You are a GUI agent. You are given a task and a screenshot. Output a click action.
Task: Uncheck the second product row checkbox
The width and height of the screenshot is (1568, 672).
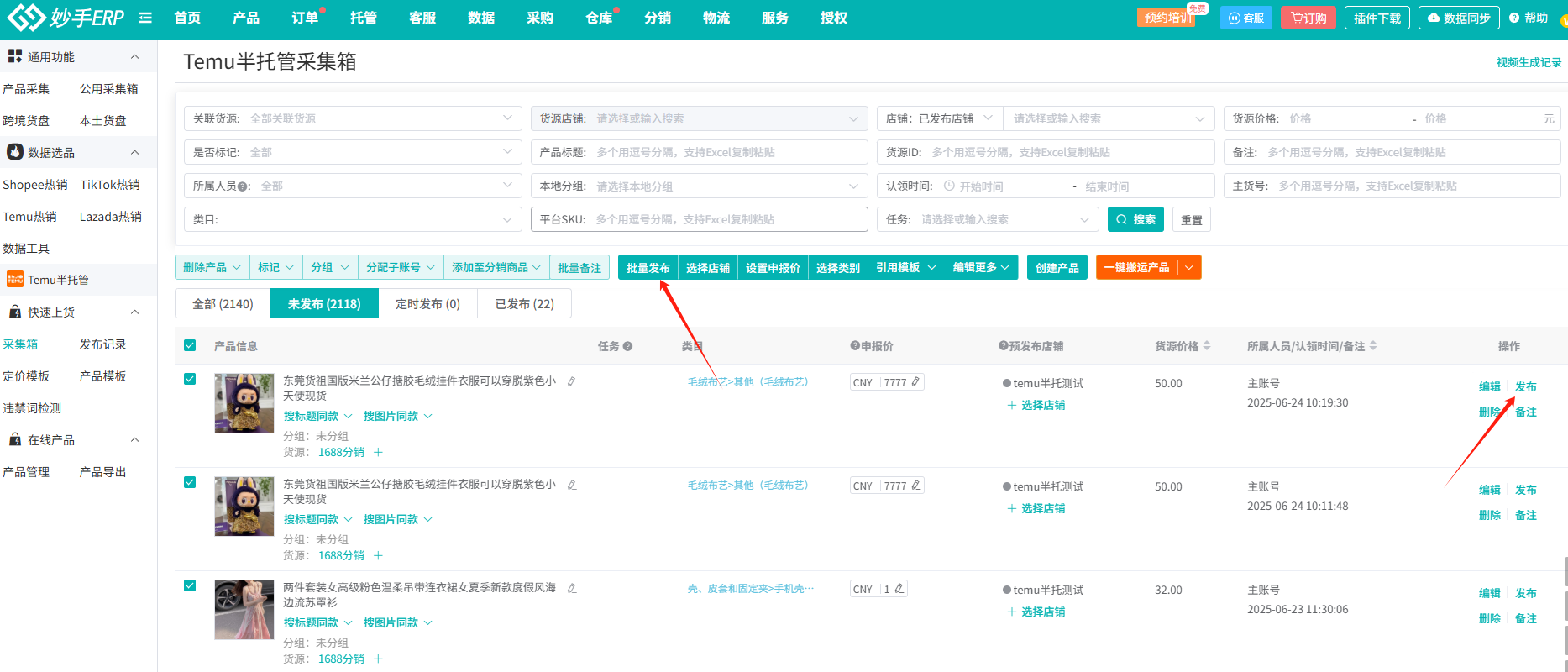tap(190, 482)
